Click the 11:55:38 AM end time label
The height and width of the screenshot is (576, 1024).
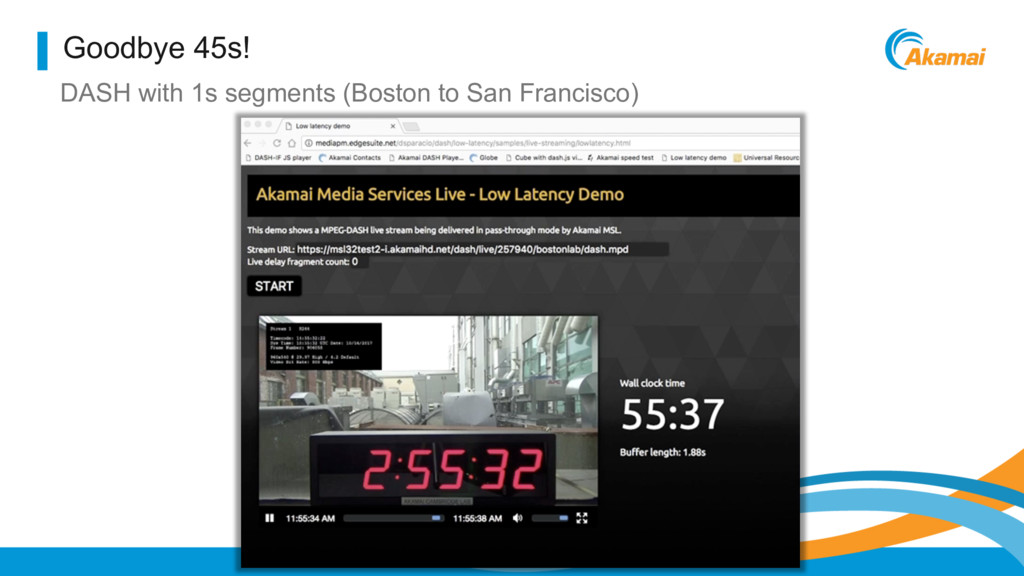tap(477, 518)
